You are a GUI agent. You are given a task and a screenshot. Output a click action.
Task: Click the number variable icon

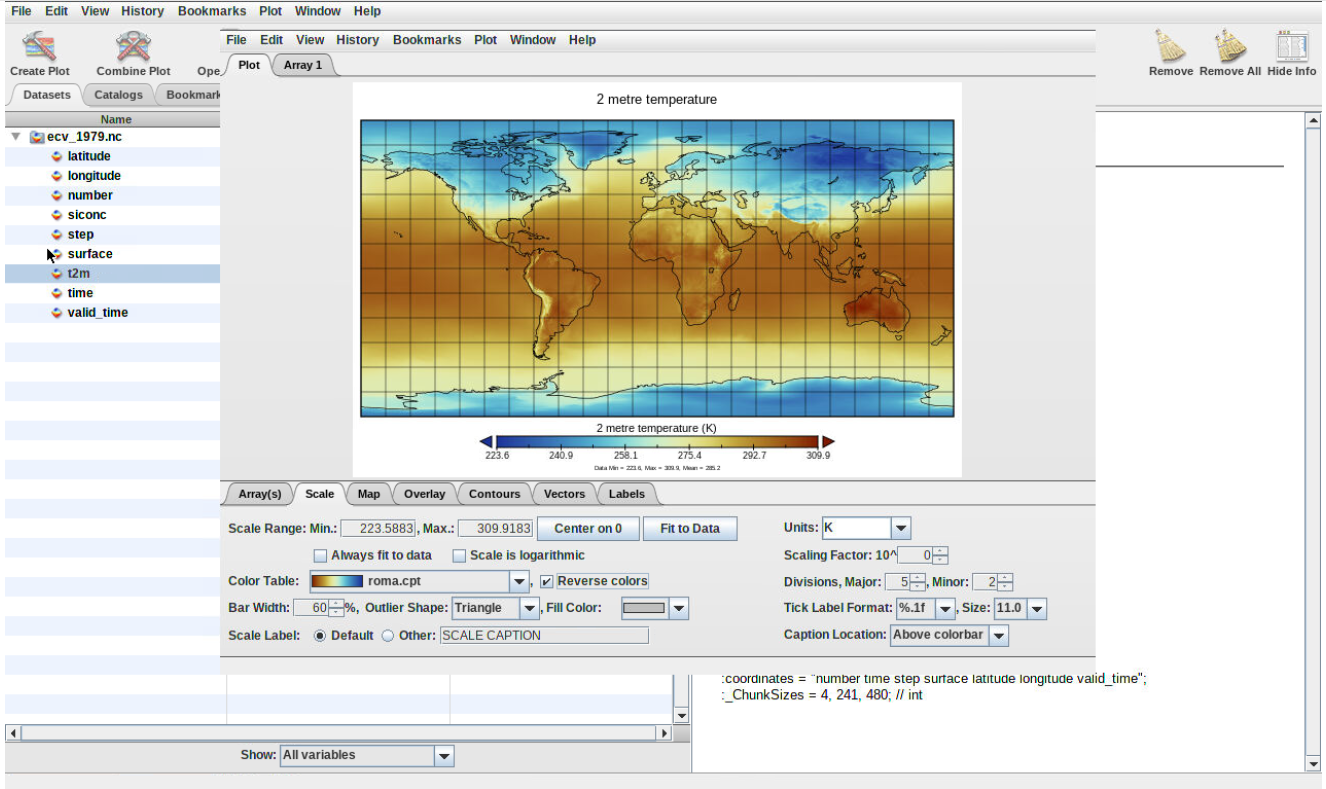(57, 195)
